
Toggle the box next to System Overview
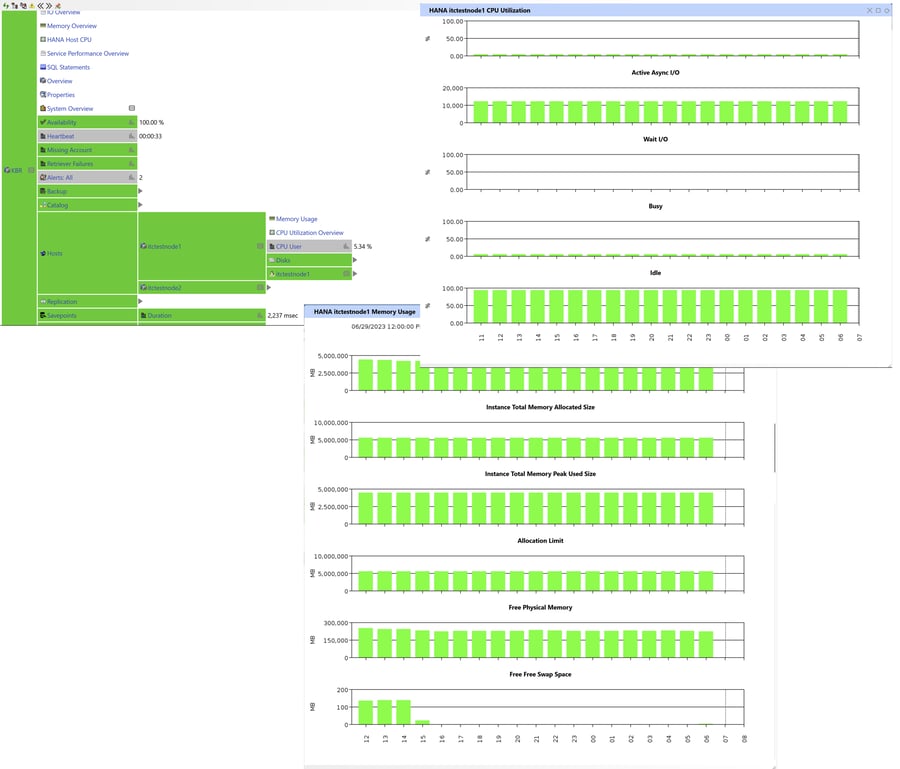click(x=131, y=108)
